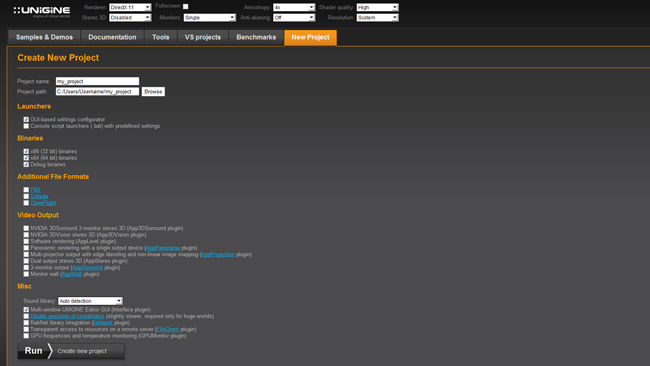
Task: Enable GPU frequencies and temperature monitoring checkbox
Action: pyautogui.click(x=26, y=336)
